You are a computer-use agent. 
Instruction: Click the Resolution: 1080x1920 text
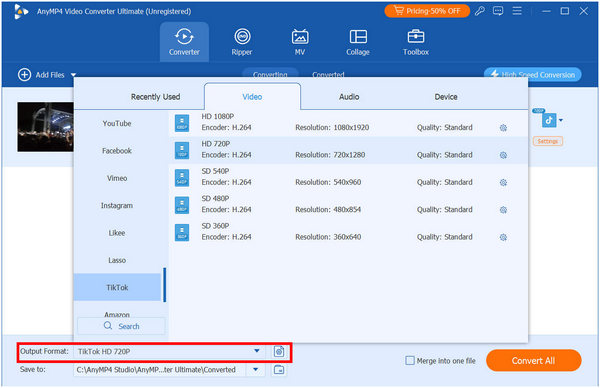tap(332, 127)
